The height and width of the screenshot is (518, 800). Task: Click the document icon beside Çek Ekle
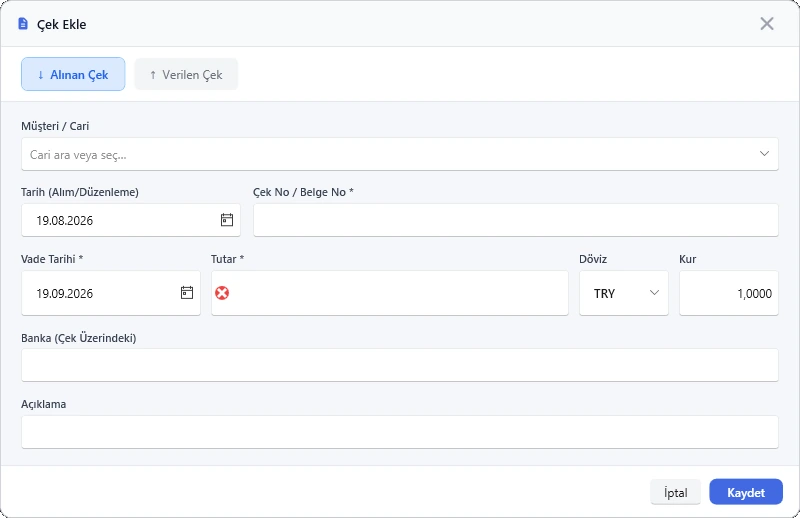[23, 24]
